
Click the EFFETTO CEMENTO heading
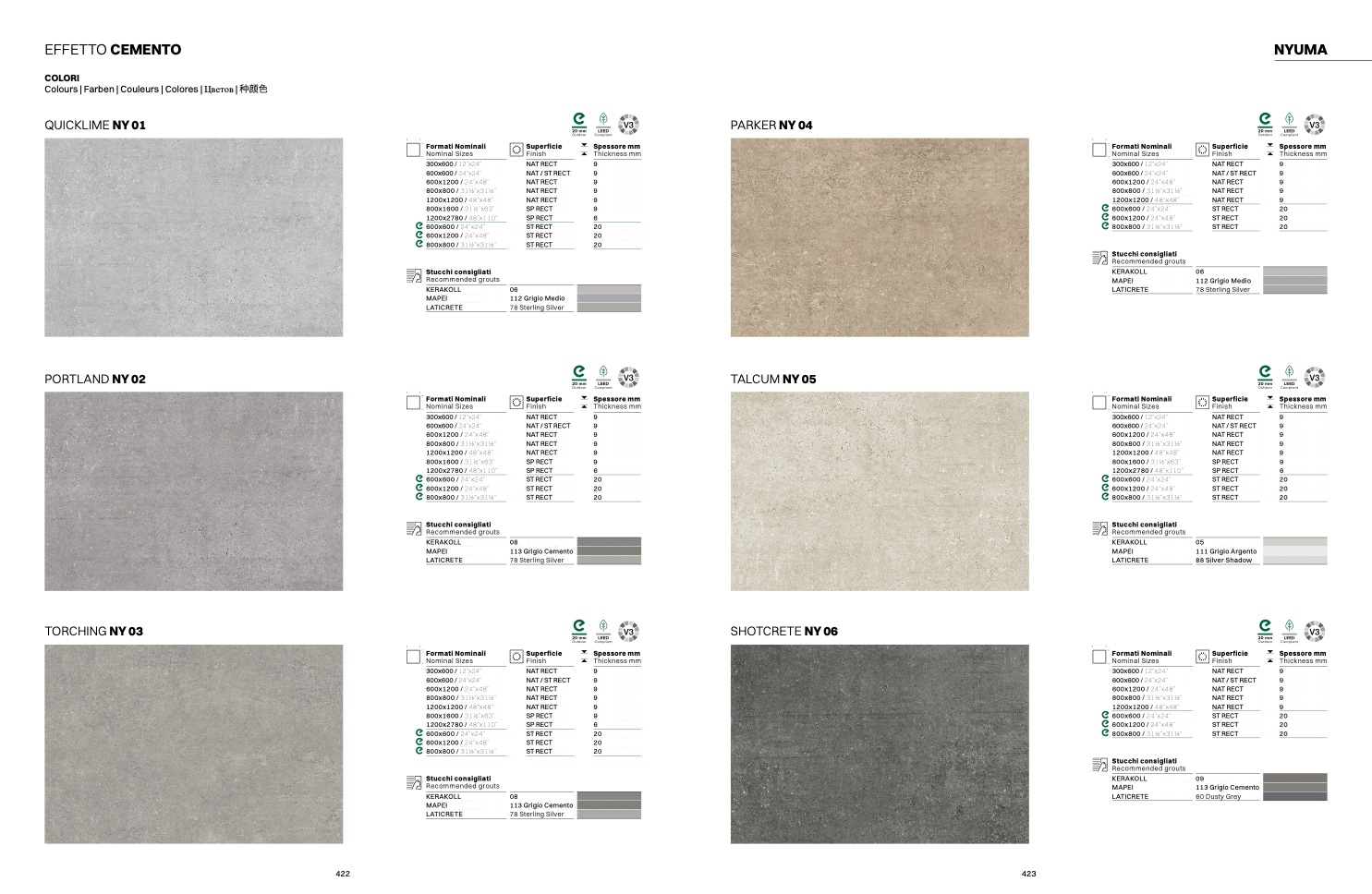click(113, 50)
